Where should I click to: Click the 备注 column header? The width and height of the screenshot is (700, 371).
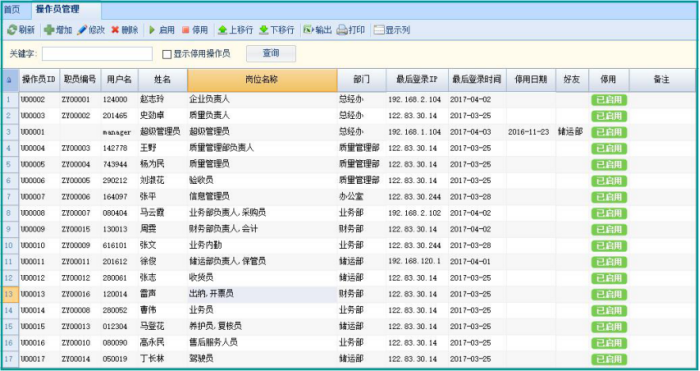(662, 80)
